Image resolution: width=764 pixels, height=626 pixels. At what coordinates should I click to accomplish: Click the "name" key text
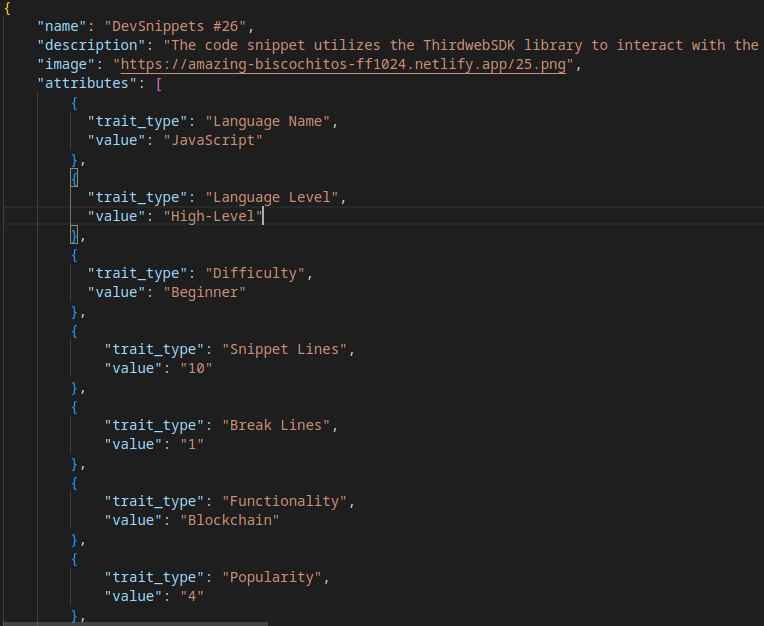click(x=62, y=26)
